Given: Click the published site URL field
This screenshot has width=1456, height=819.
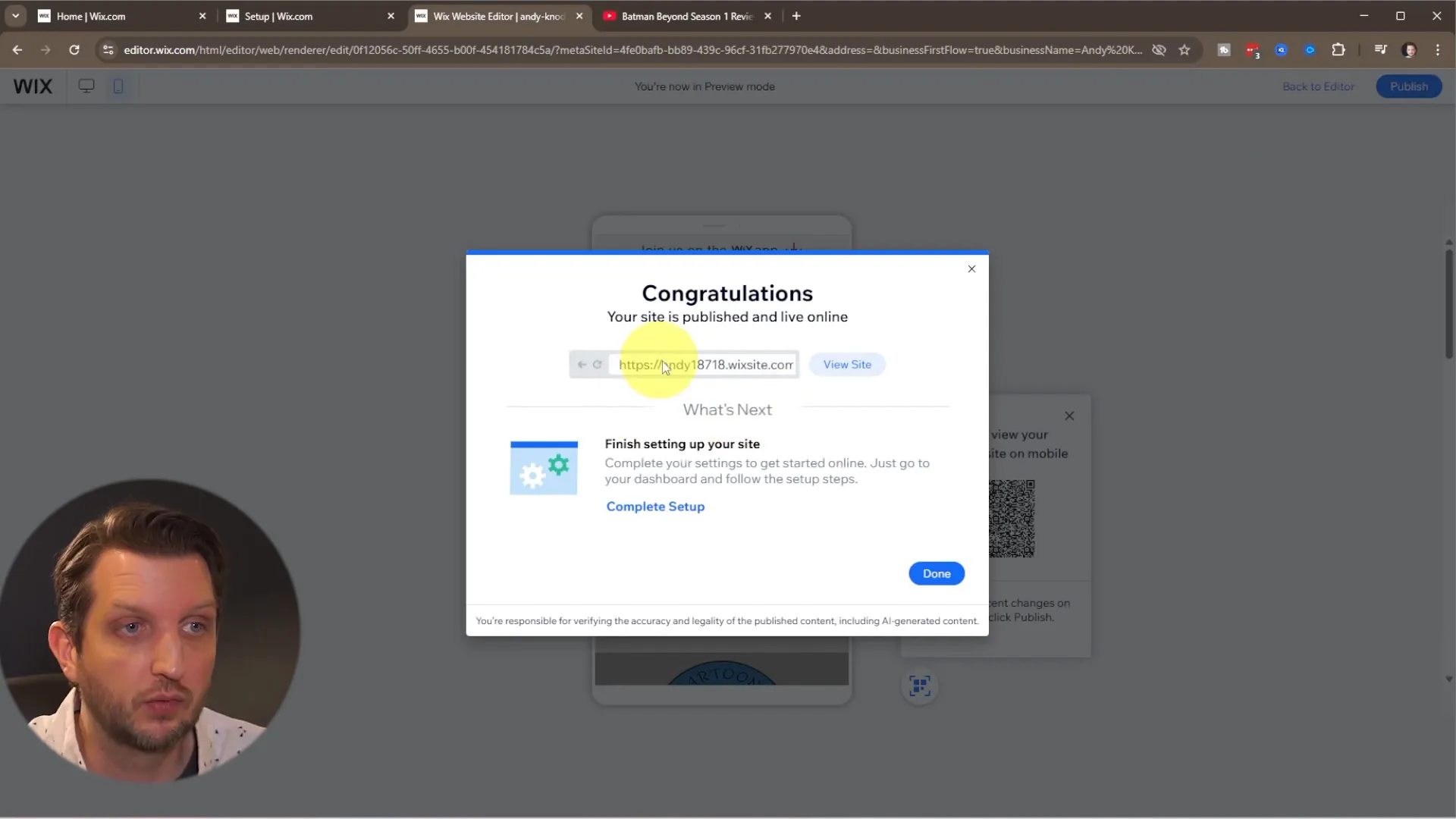Looking at the screenshot, I should pos(704,364).
